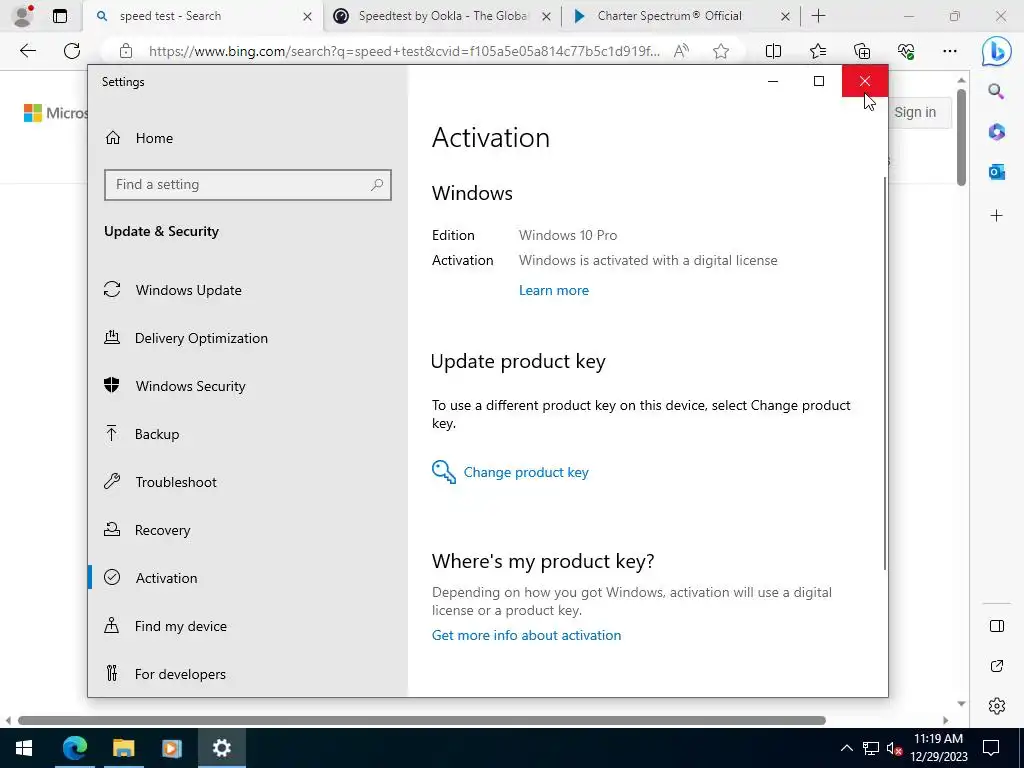This screenshot has height=768, width=1024.
Task: Click the Edge page vertical scrollbar
Action: 961,137
